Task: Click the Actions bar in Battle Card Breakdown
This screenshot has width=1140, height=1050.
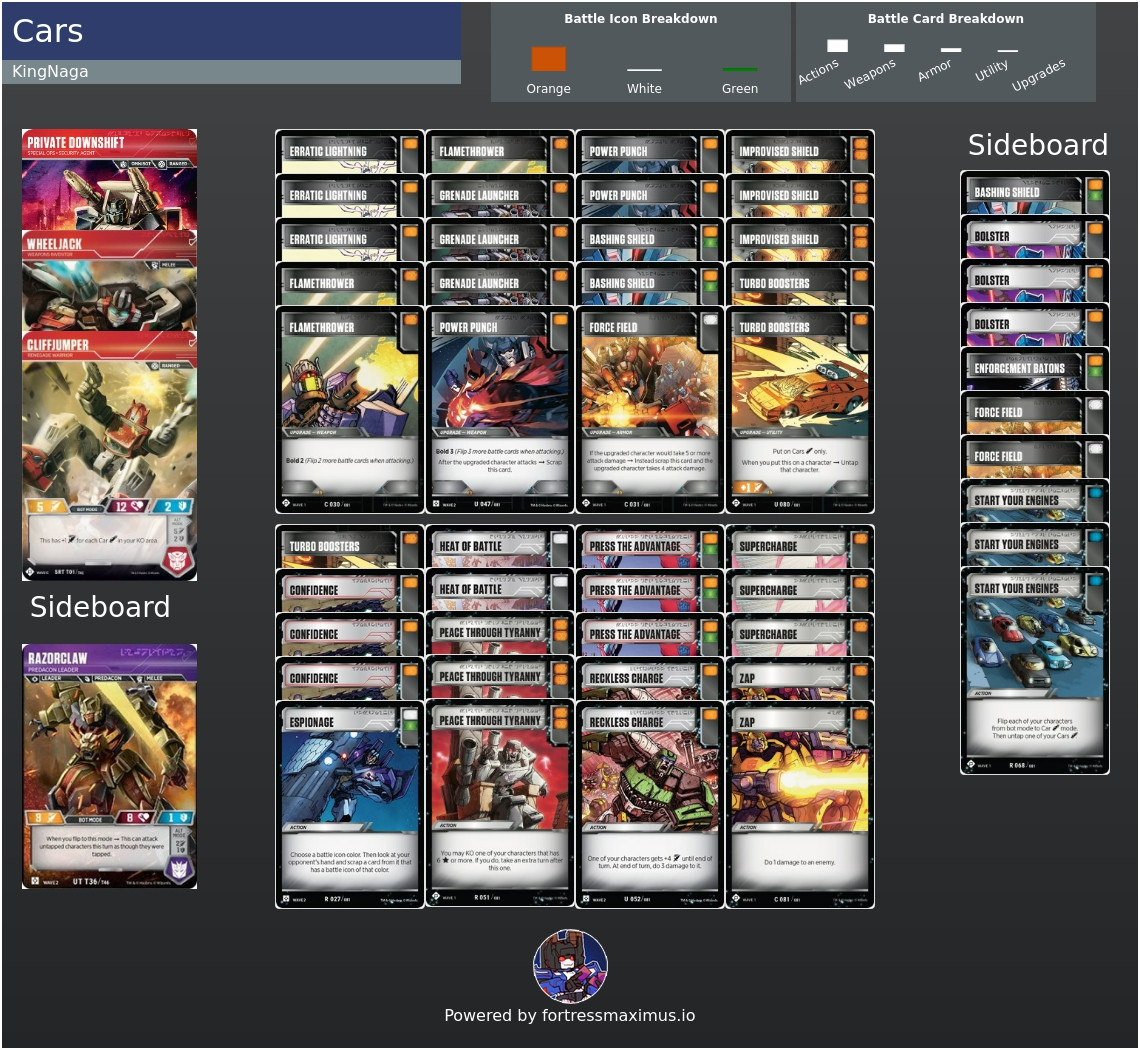Action: (x=838, y=46)
